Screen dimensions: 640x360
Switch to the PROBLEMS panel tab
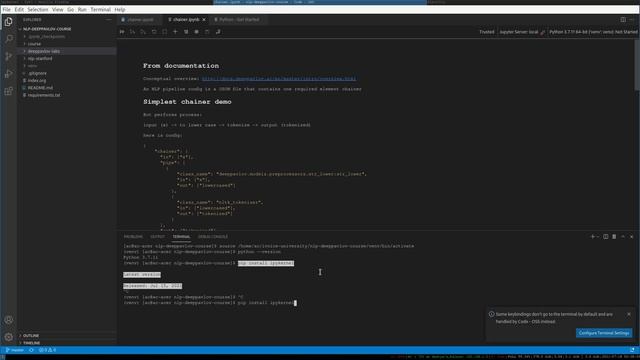point(133,236)
